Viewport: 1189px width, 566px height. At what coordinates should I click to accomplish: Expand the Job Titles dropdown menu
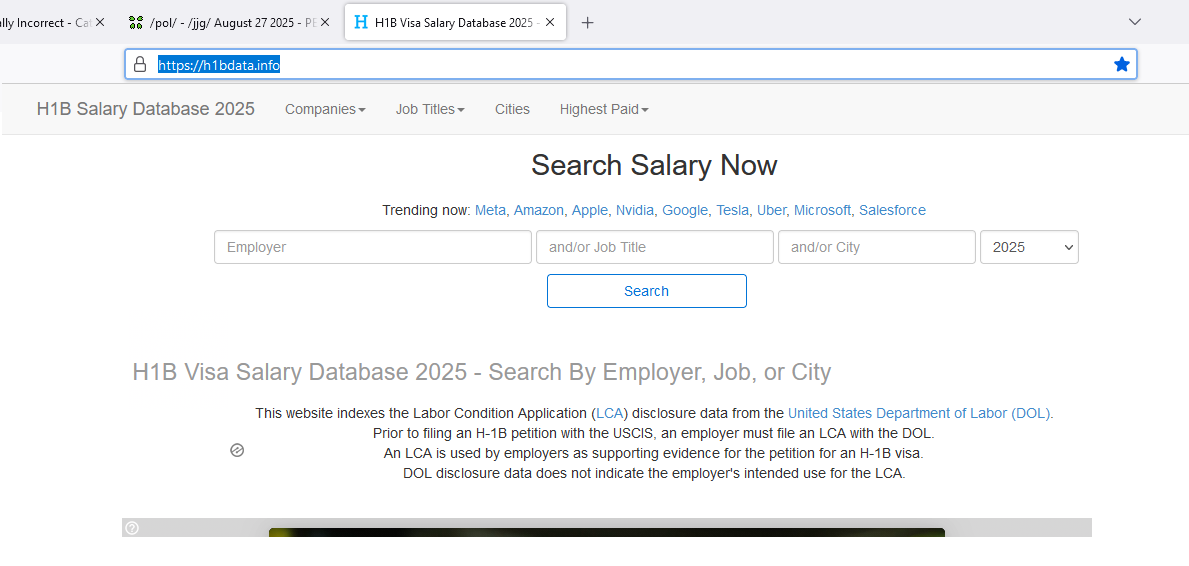pos(430,109)
